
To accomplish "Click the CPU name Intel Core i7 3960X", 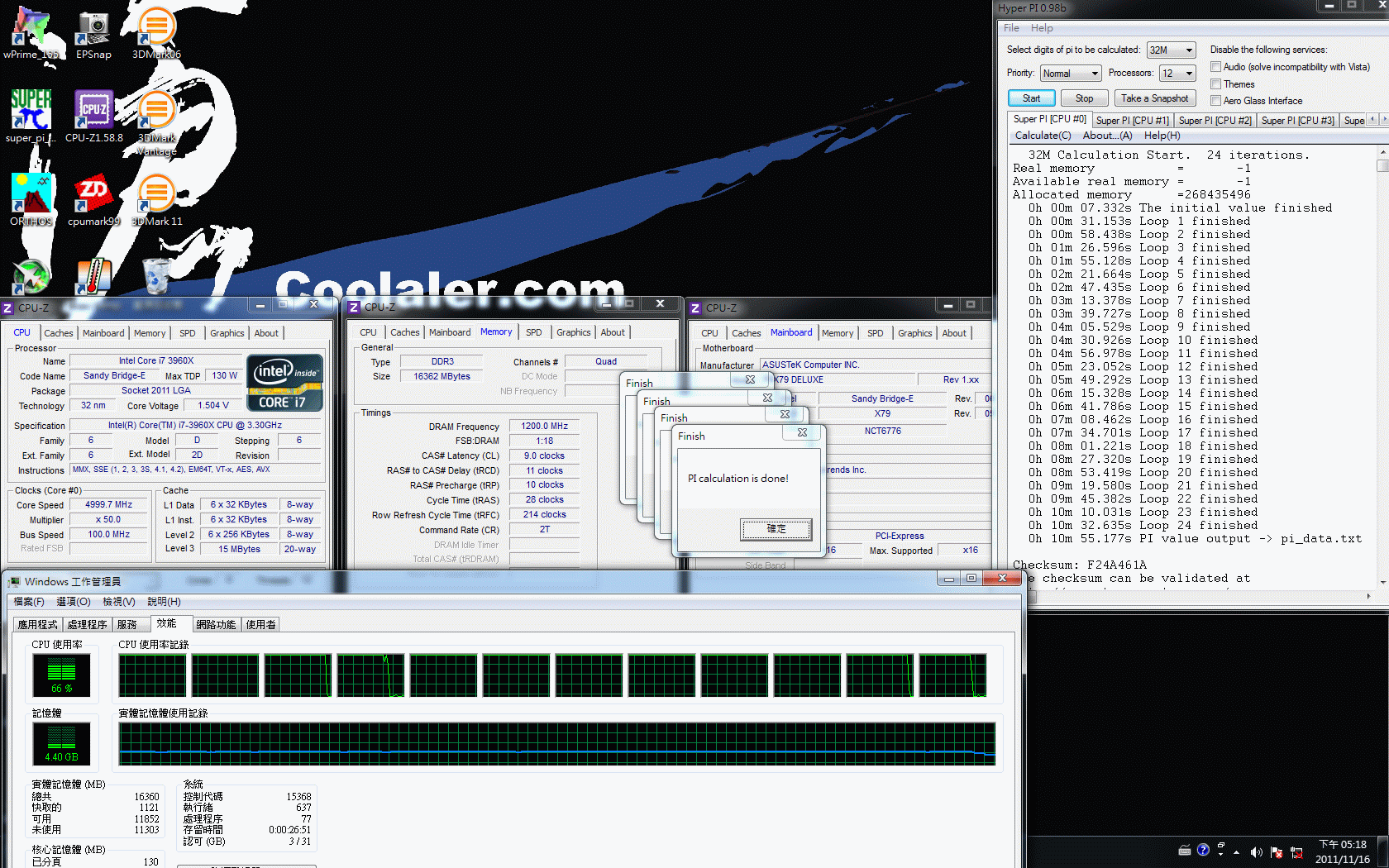I will click(155, 361).
